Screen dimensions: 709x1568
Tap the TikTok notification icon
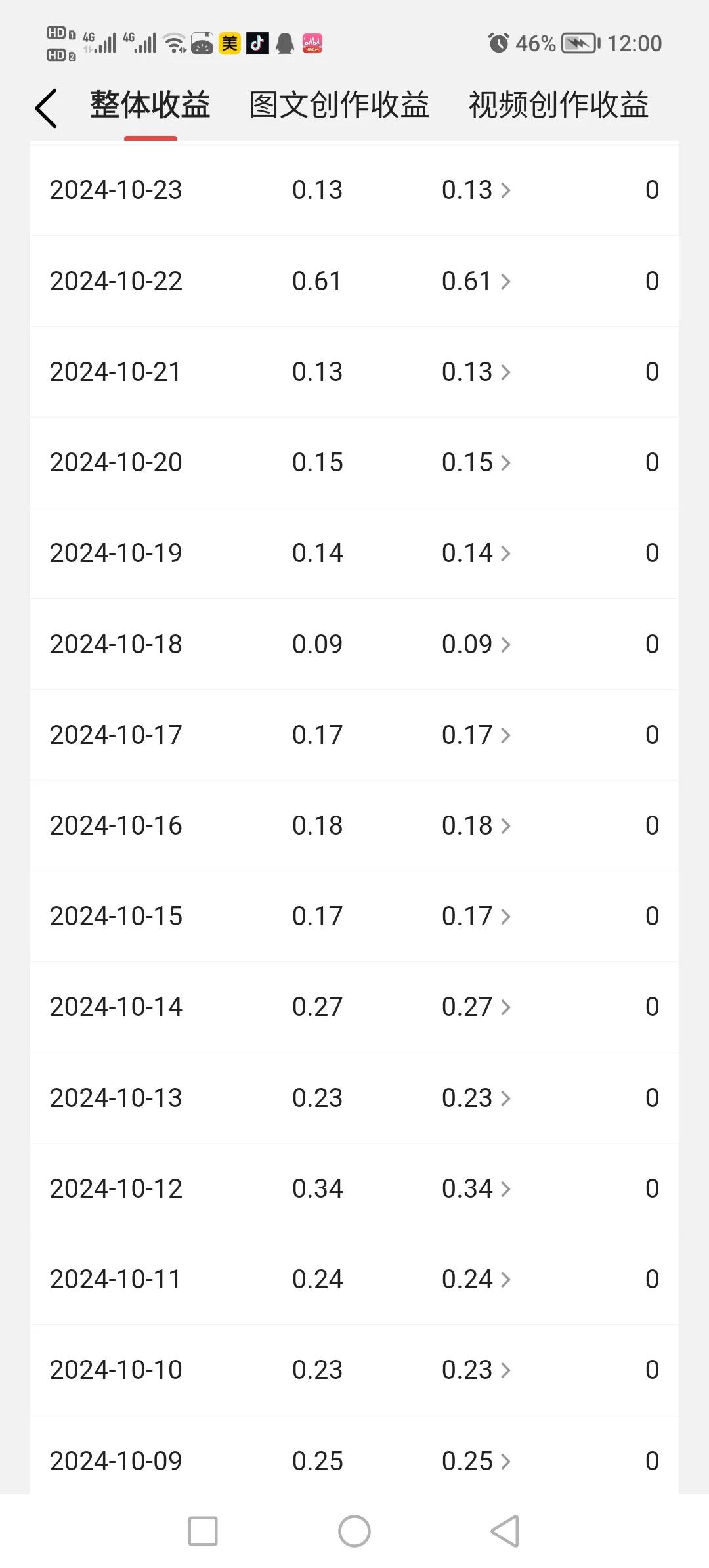(257, 43)
